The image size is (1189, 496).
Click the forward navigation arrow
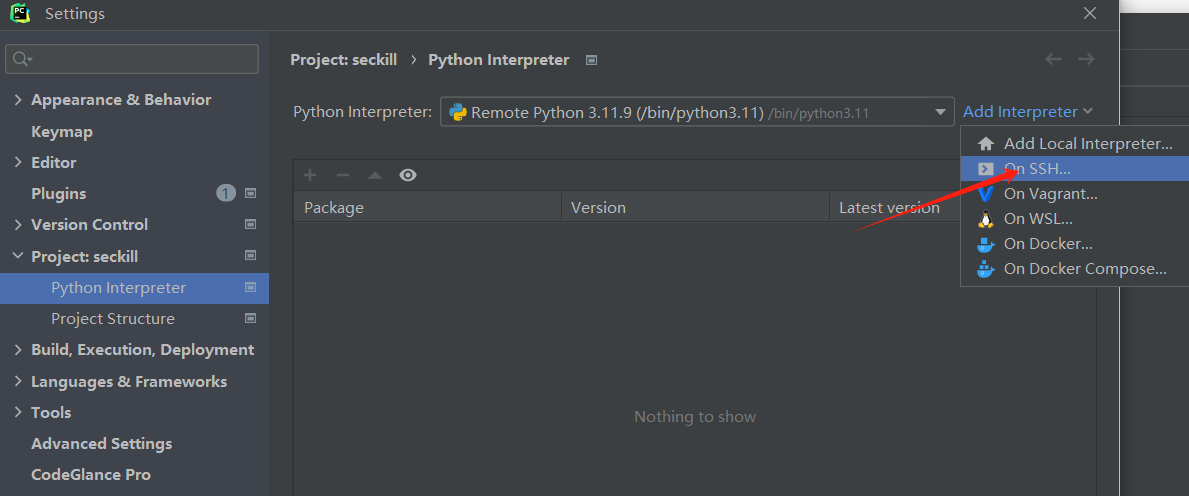pyautogui.click(x=1086, y=60)
